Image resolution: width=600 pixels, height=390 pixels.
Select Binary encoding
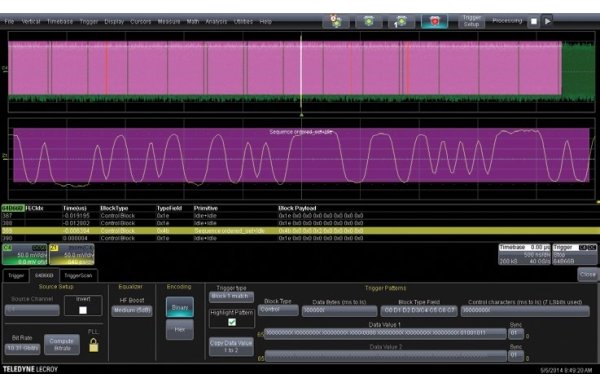[180, 307]
